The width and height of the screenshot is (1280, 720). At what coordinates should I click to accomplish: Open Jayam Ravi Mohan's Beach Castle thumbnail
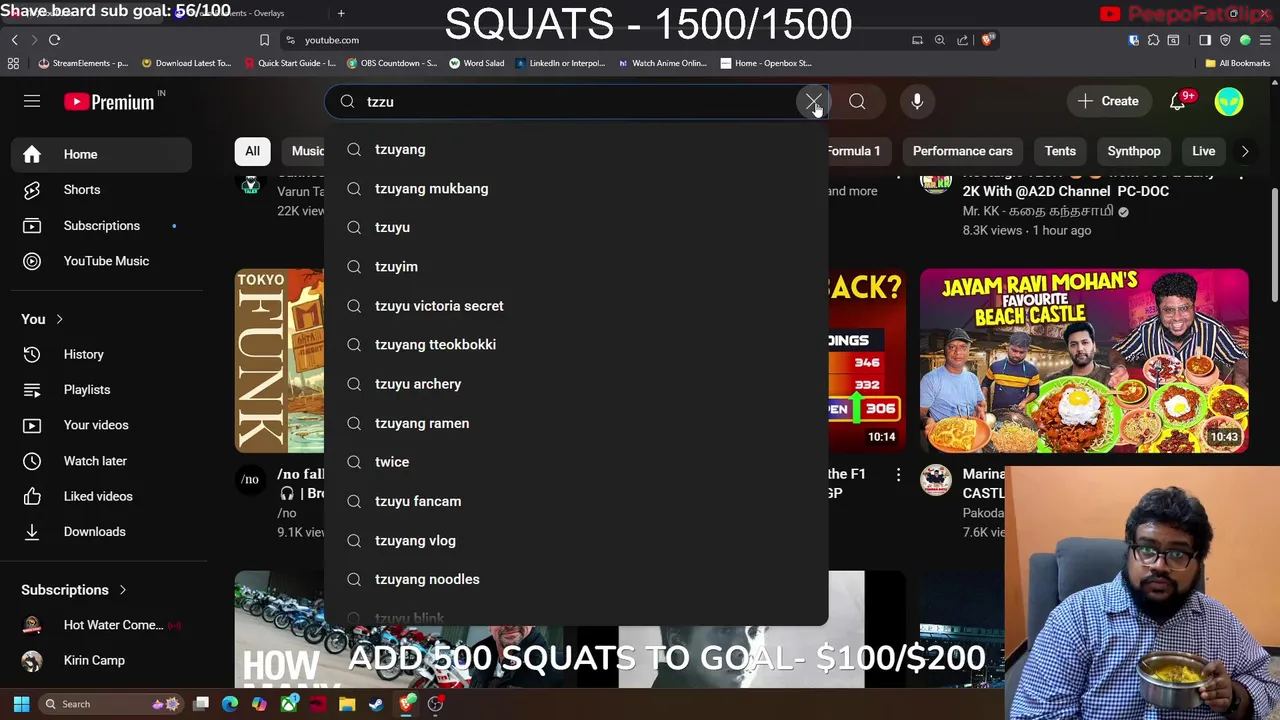click(x=1084, y=360)
